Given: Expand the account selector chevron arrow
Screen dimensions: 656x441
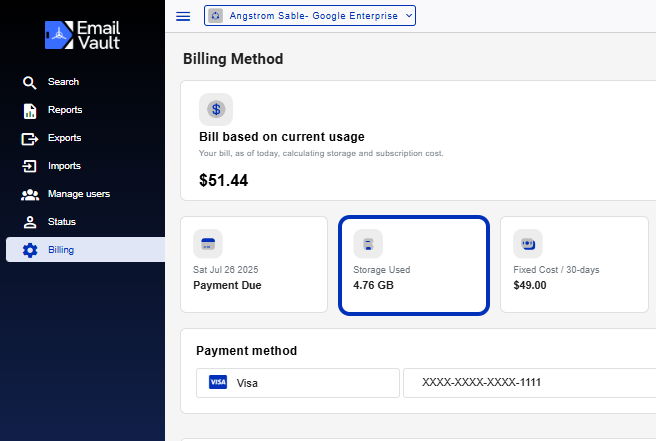Looking at the screenshot, I should coord(409,16).
